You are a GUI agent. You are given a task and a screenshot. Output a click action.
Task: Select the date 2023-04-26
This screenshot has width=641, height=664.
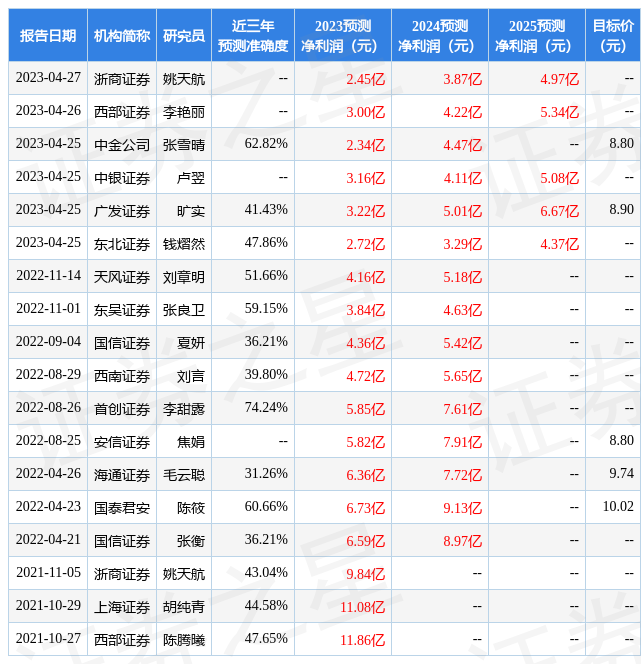48,111
